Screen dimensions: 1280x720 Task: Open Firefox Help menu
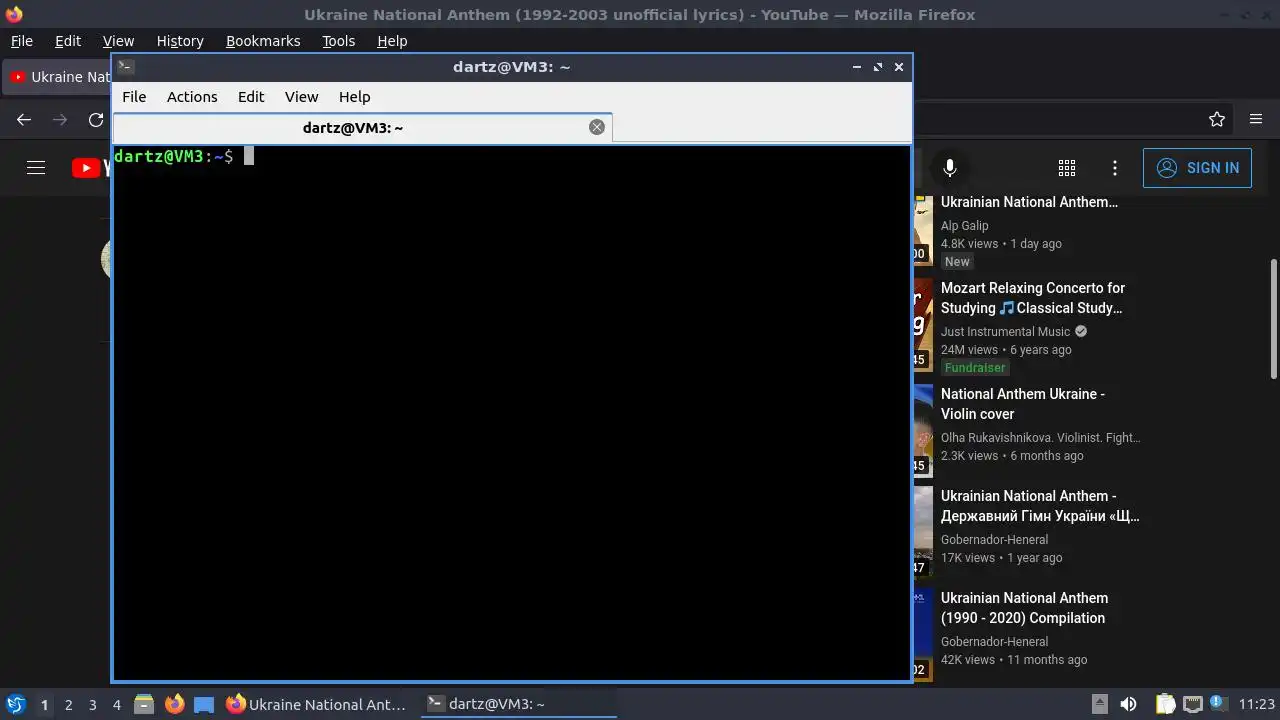pyautogui.click(x=392, y=41)
